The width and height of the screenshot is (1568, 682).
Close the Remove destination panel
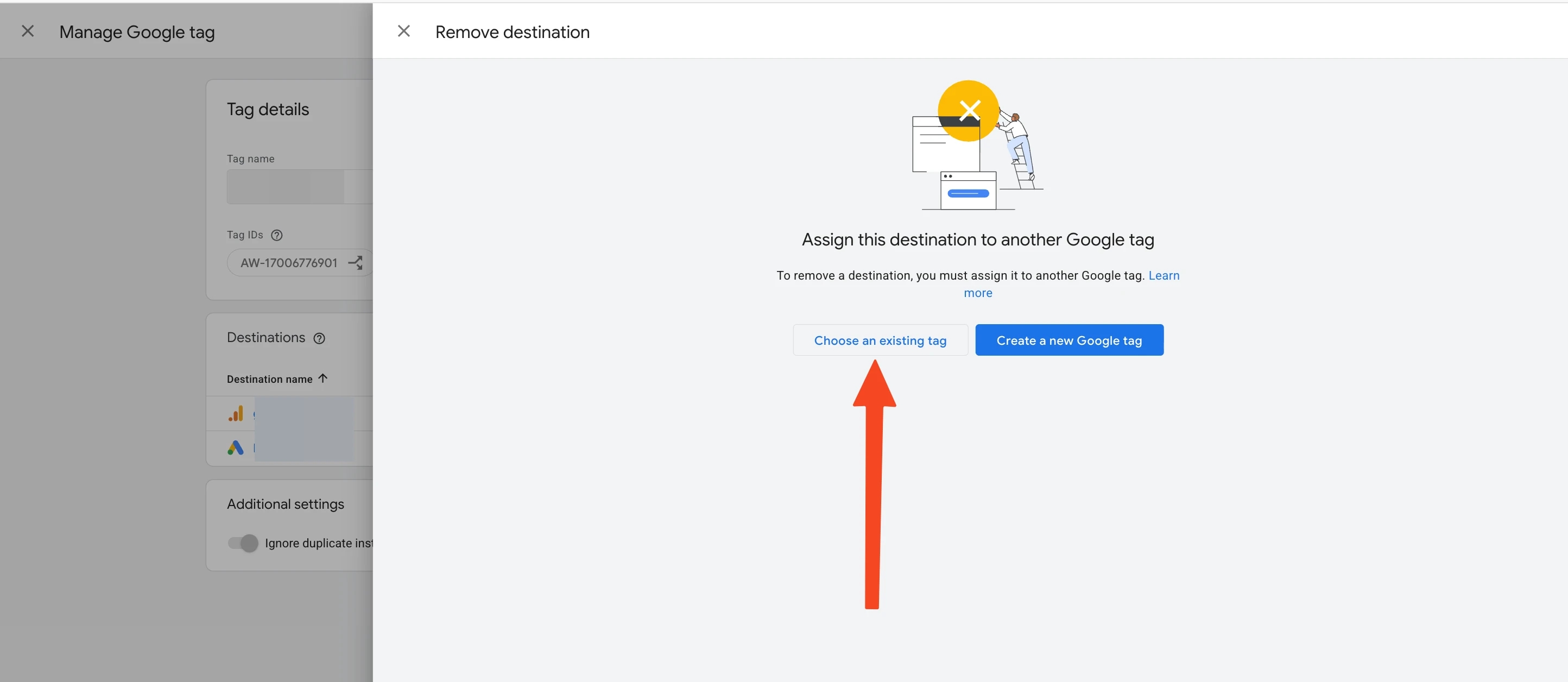[x=403, y=31]
